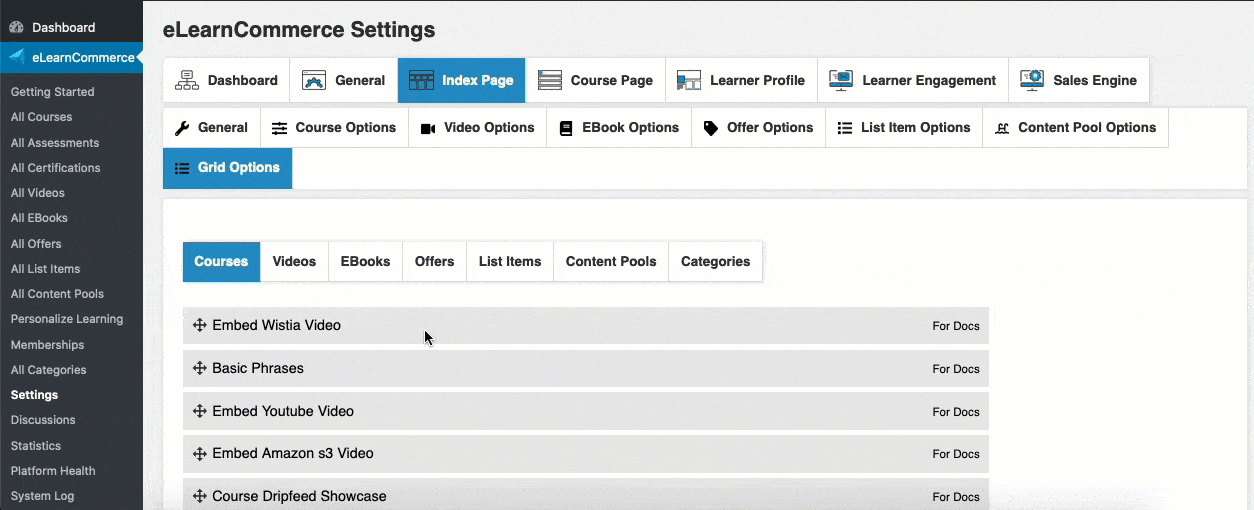The height and width of the screenshot is (510, 1254).
Task: Grab move handle of Course Dripfeed Showcase
Action: pos(200,496)
